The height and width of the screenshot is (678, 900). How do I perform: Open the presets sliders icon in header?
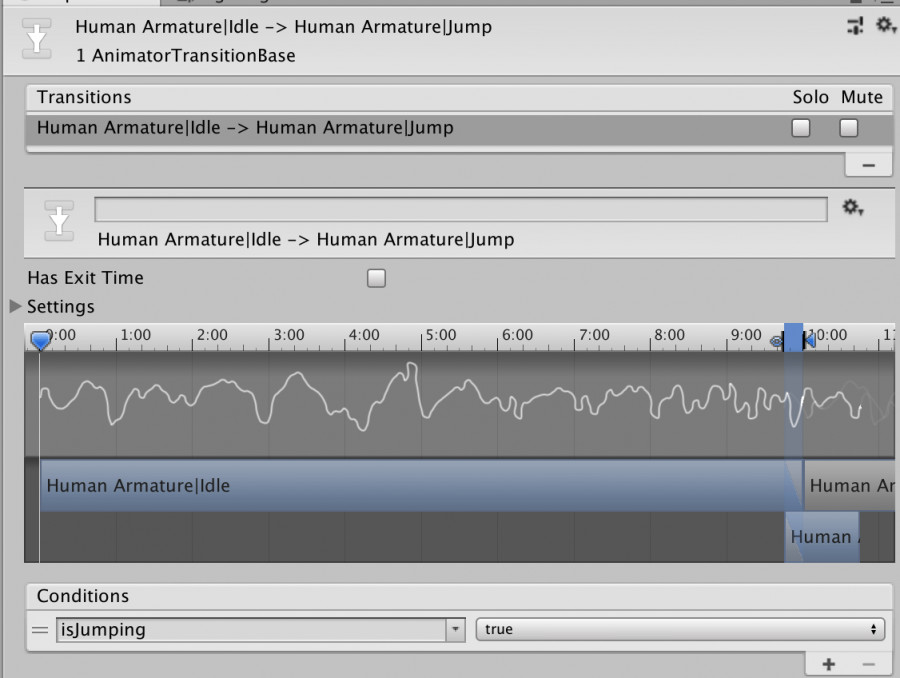(x=855, y=25)
